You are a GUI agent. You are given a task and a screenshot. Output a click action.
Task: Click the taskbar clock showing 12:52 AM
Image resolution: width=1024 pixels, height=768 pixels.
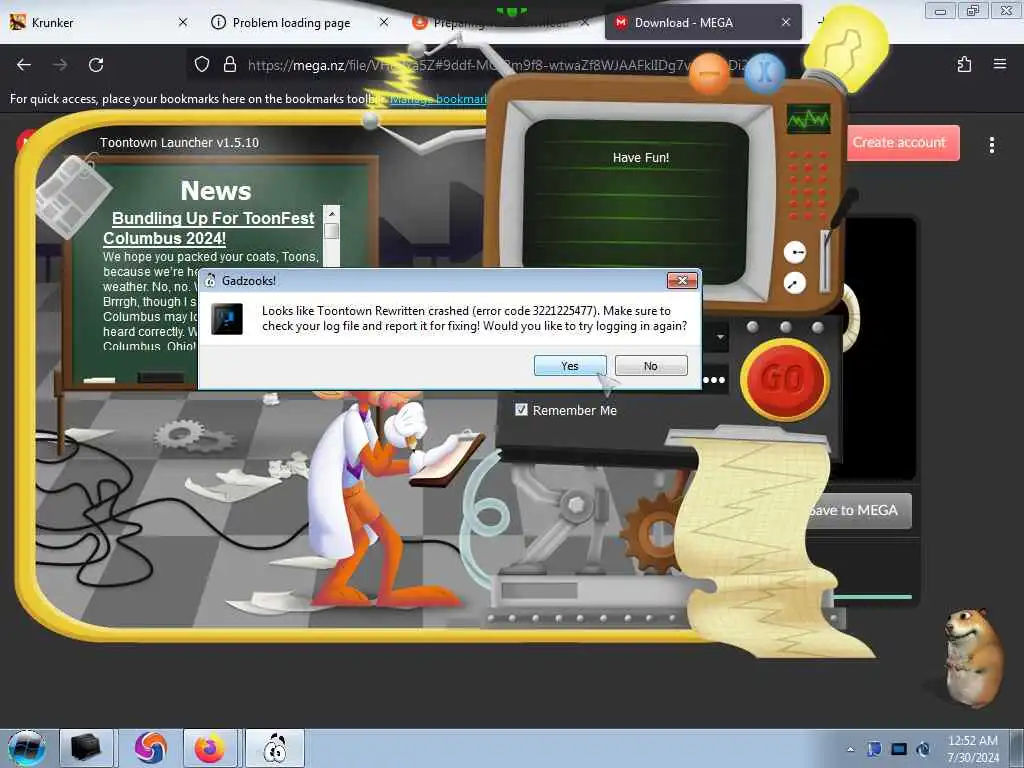tap(972, 749)
